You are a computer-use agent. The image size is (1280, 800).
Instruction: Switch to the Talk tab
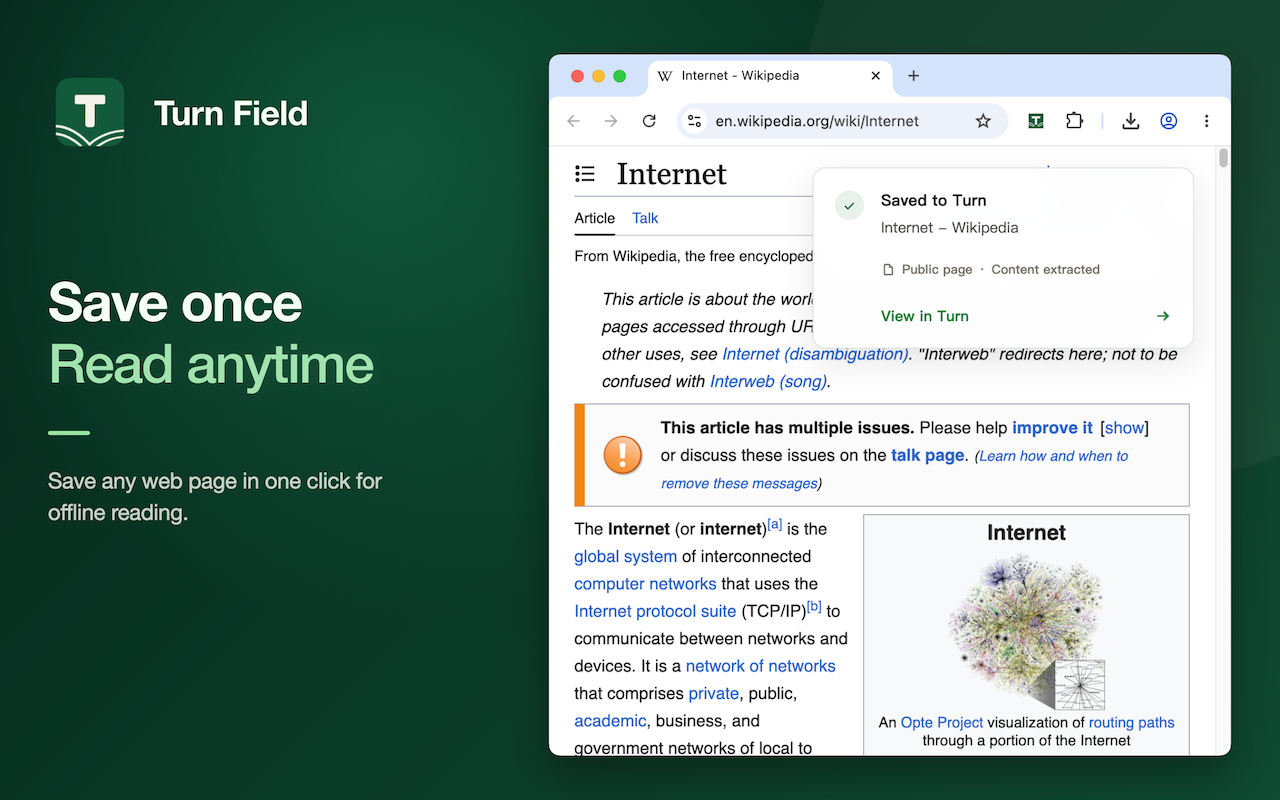645,218
